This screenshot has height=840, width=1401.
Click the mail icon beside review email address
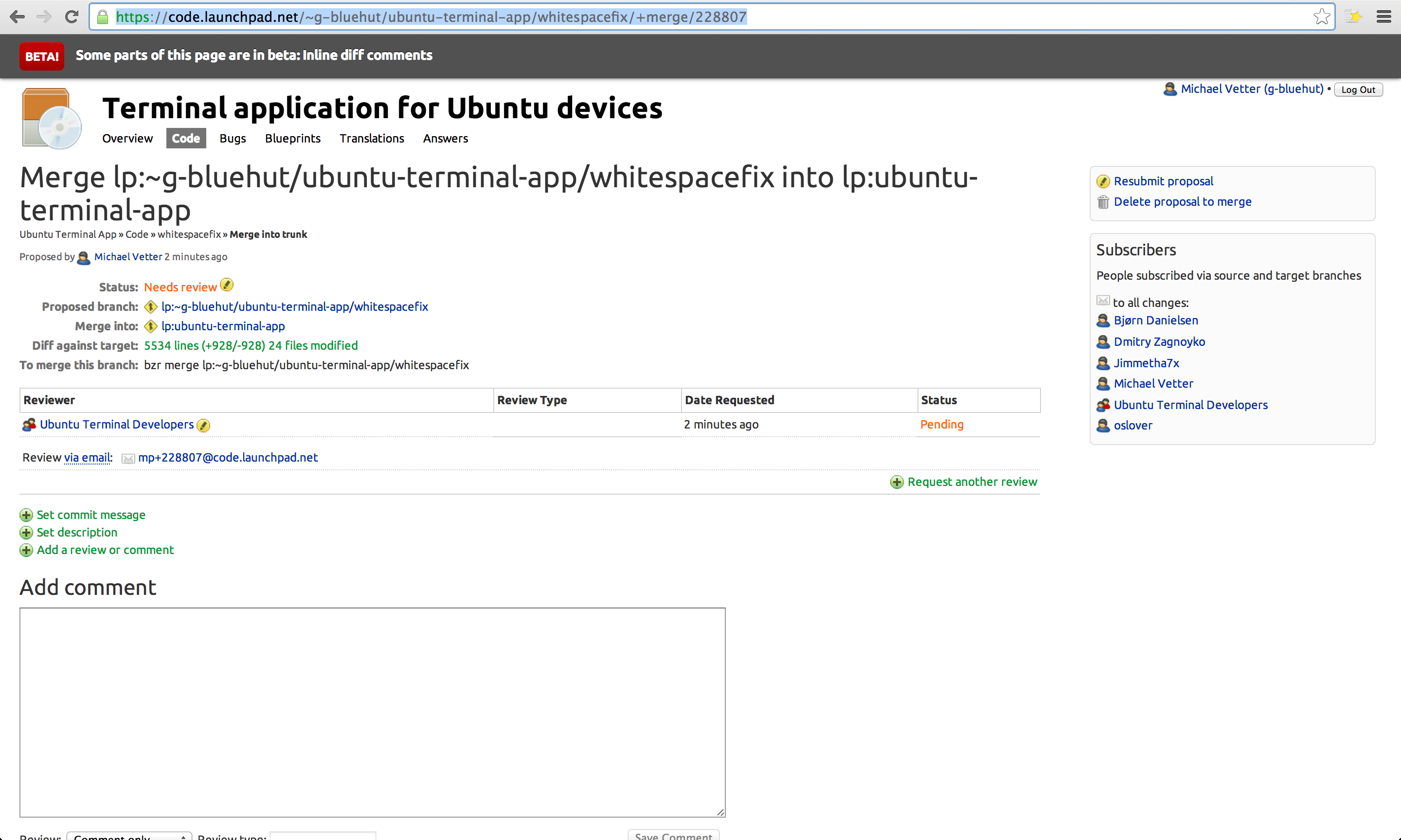tap(128, 459)
